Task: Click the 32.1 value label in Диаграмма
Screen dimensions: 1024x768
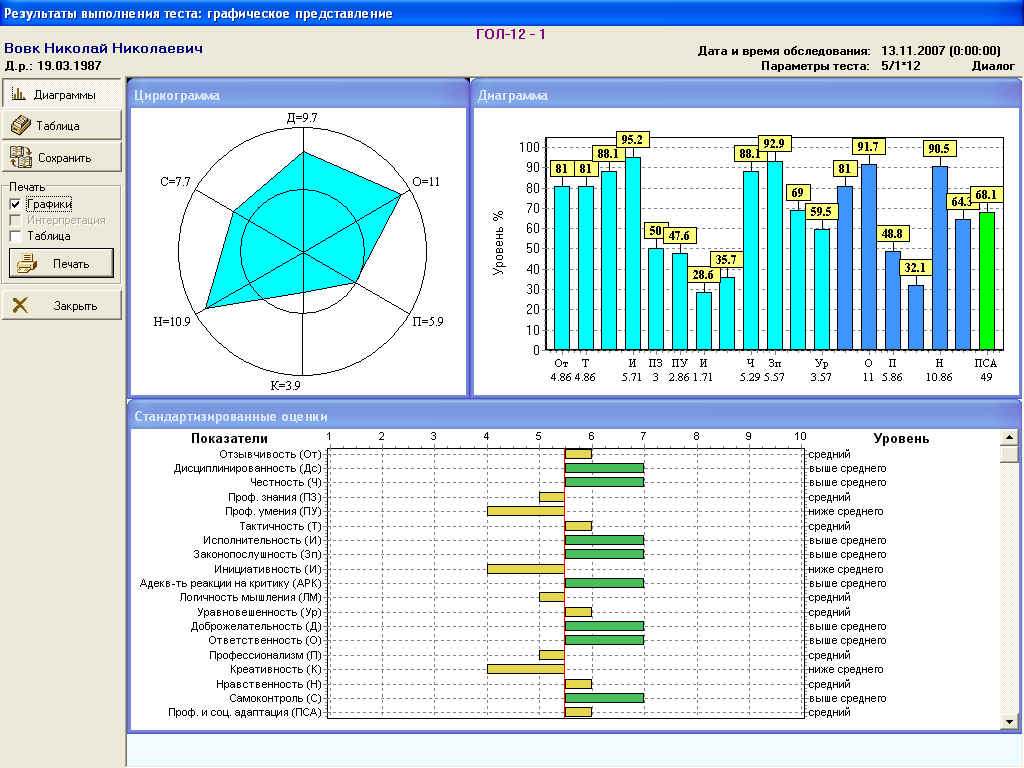Action: [915, 268]
